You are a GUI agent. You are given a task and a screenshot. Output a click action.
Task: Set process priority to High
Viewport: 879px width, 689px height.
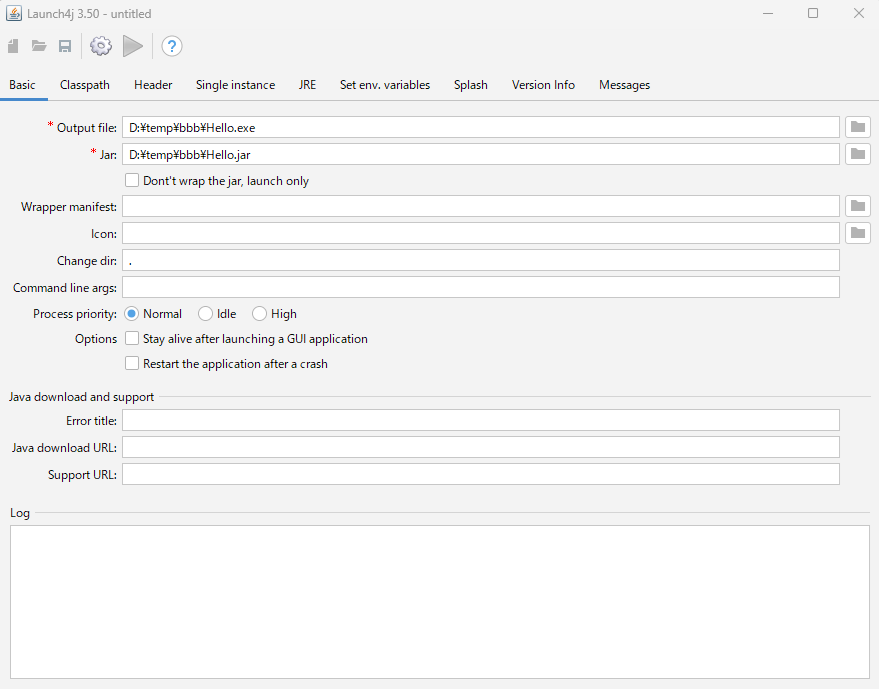259,313
